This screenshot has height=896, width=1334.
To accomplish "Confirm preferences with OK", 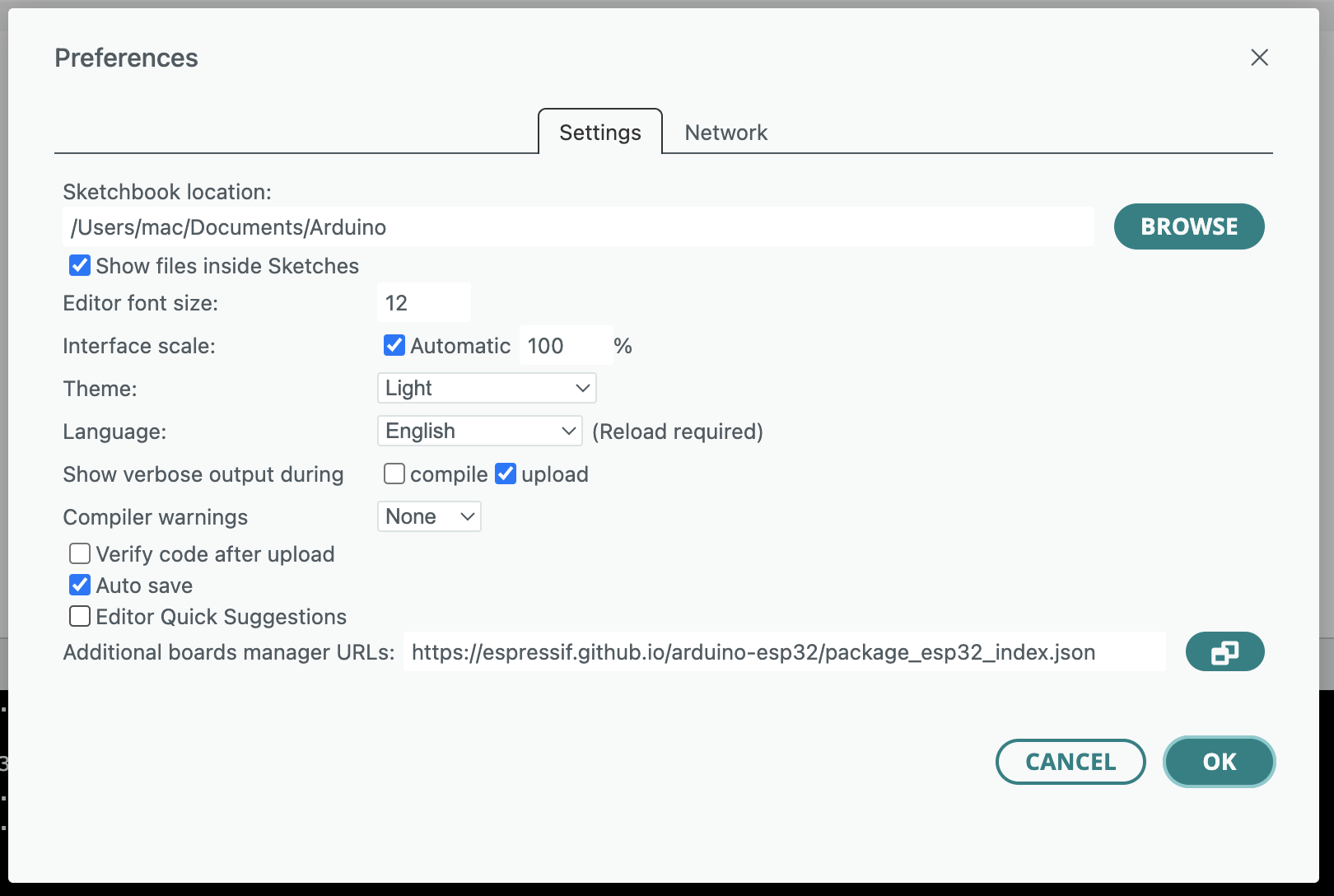I will [1219, 762].
